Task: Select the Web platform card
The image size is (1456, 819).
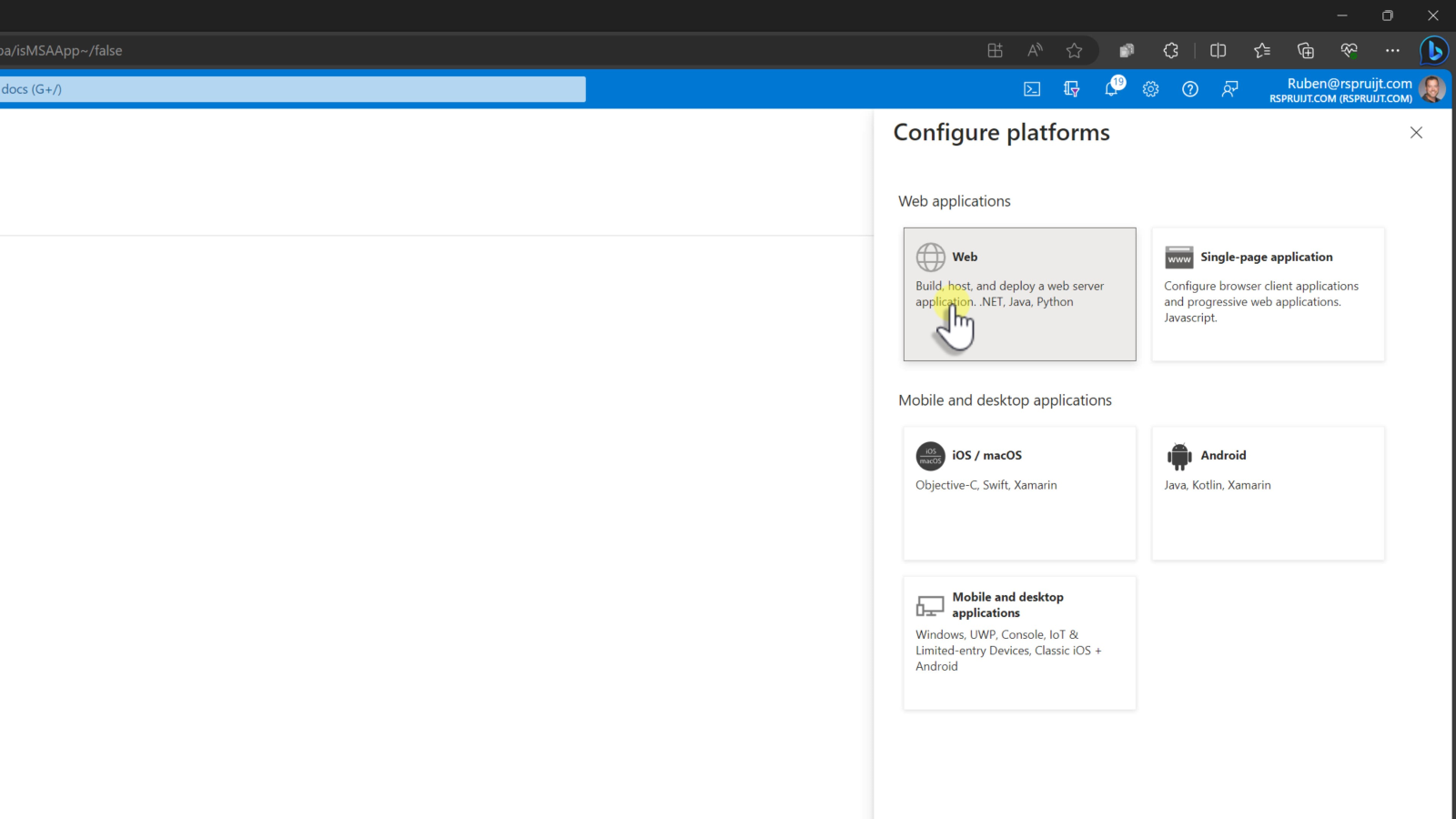Action: tap(1019, 294)
